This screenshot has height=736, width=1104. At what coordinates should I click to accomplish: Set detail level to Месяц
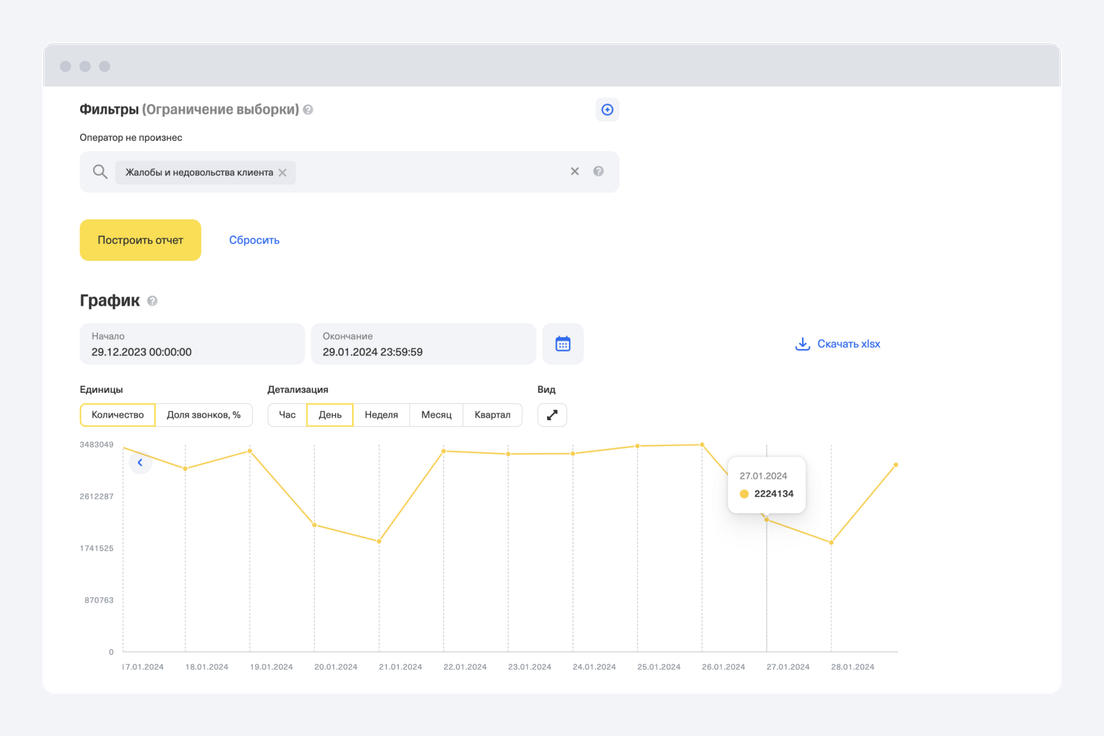(436, 415)
